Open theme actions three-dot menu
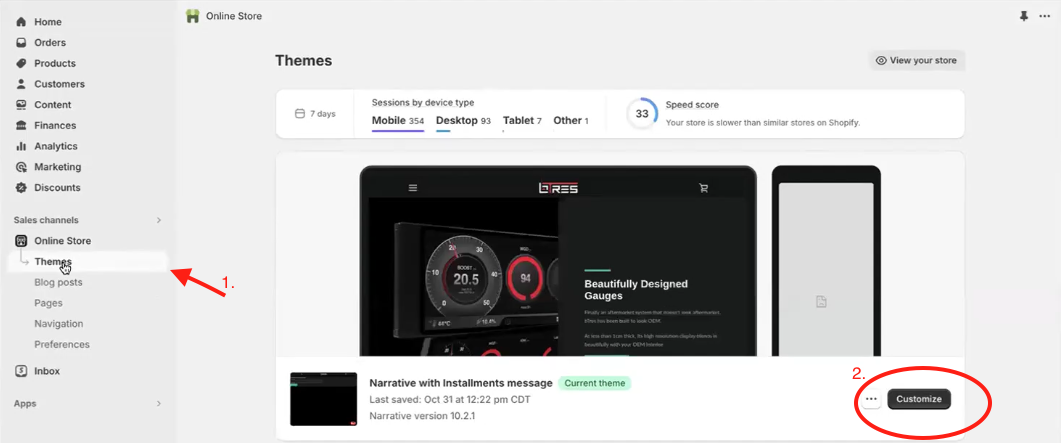 (x=871, y=399)
